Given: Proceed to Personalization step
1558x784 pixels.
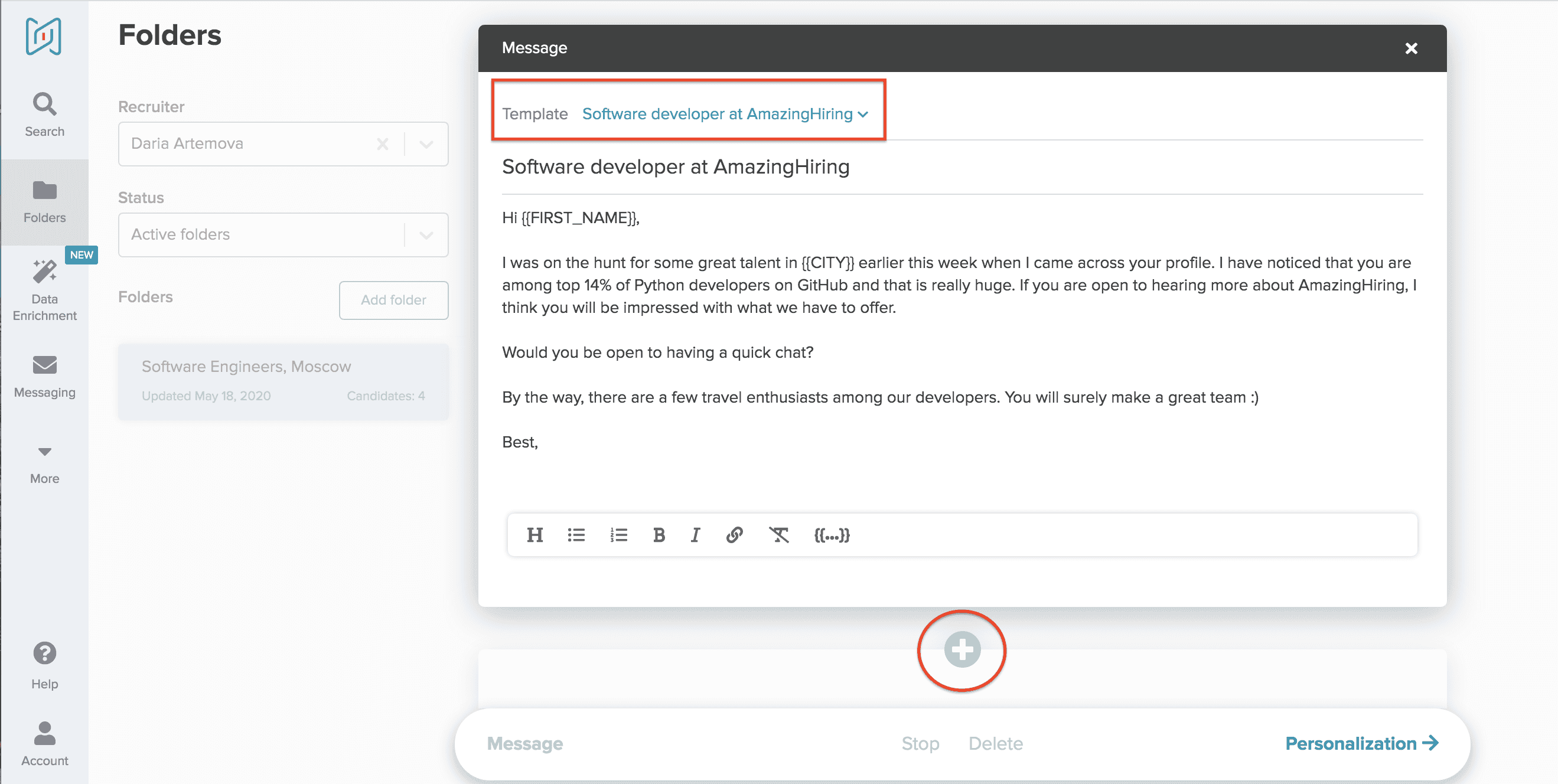Looking at the screenshot, I should [1361, 743].
